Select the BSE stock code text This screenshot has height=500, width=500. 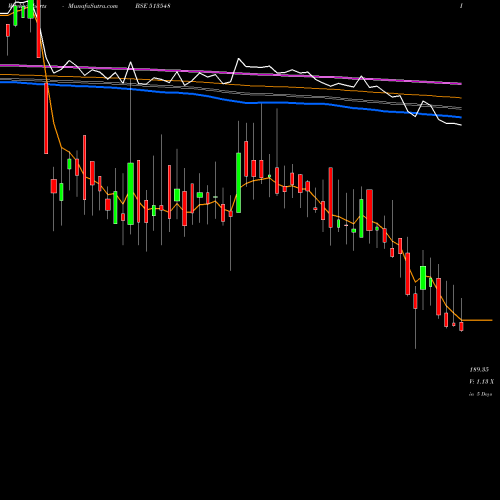click(x=153, y=6)
